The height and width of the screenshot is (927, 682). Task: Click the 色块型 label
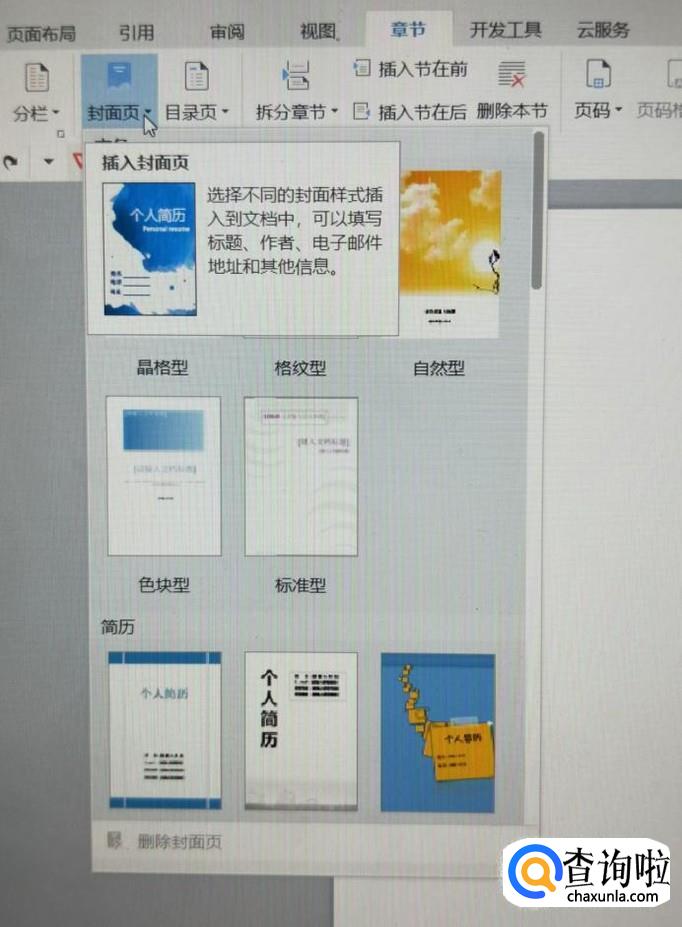(x=164, y=585)
